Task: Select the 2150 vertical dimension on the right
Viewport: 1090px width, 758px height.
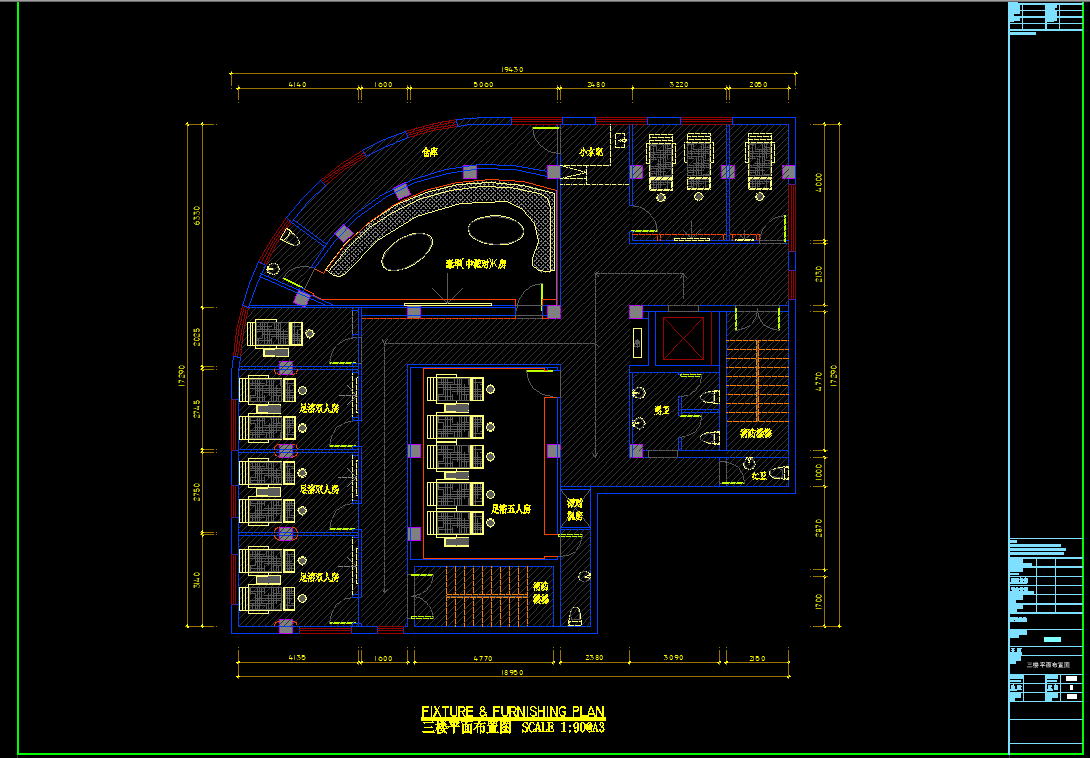Action: pos(818,273)
